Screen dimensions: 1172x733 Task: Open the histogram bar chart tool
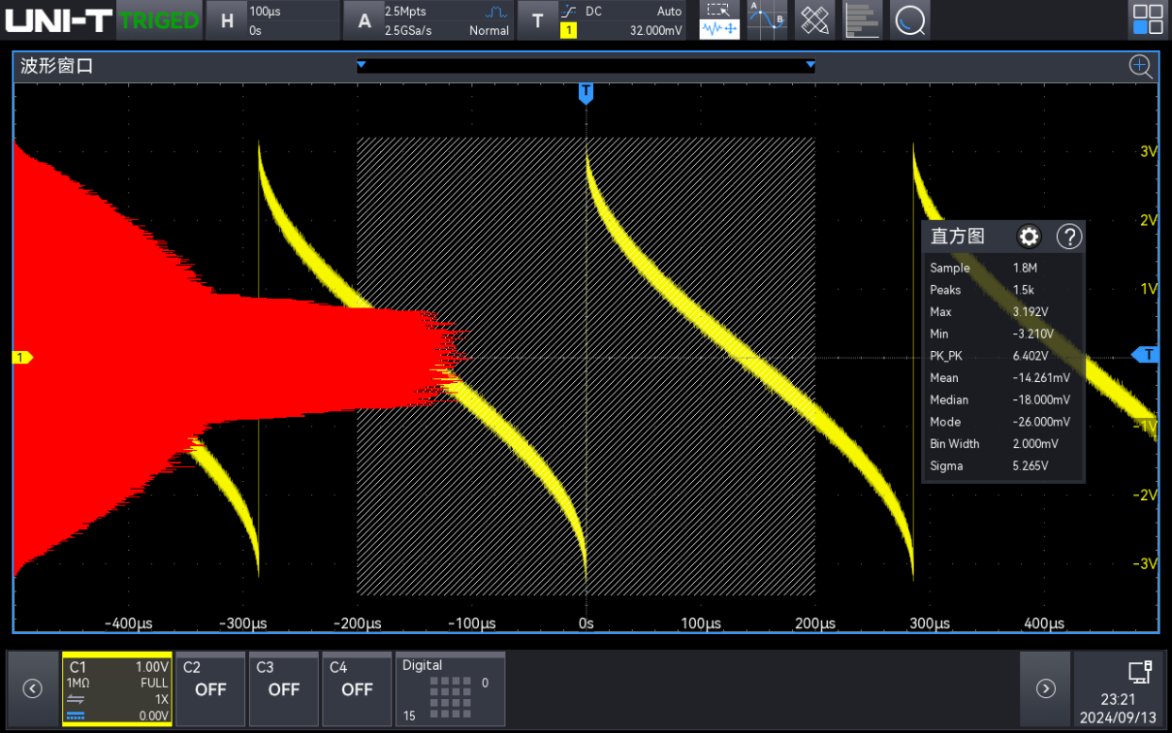[862, 20]
